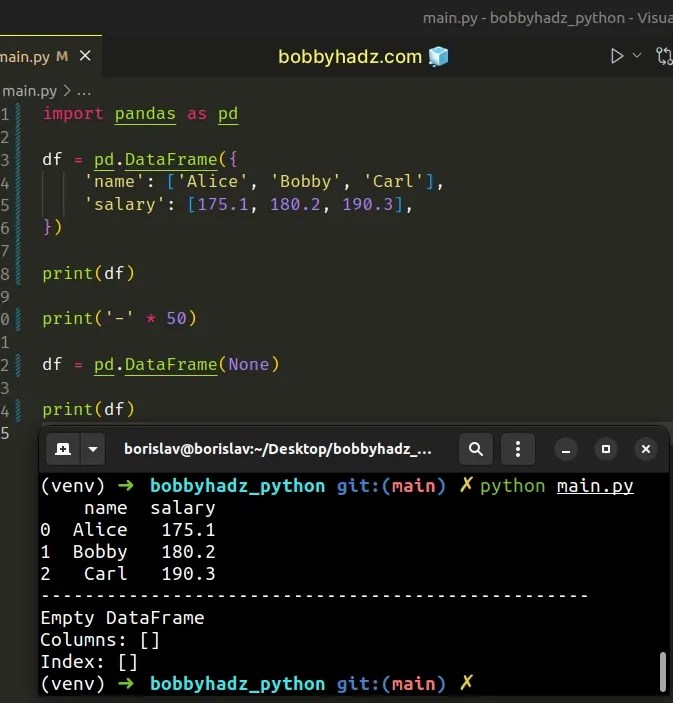Click the 'name' key on line 4

(114, 182)
